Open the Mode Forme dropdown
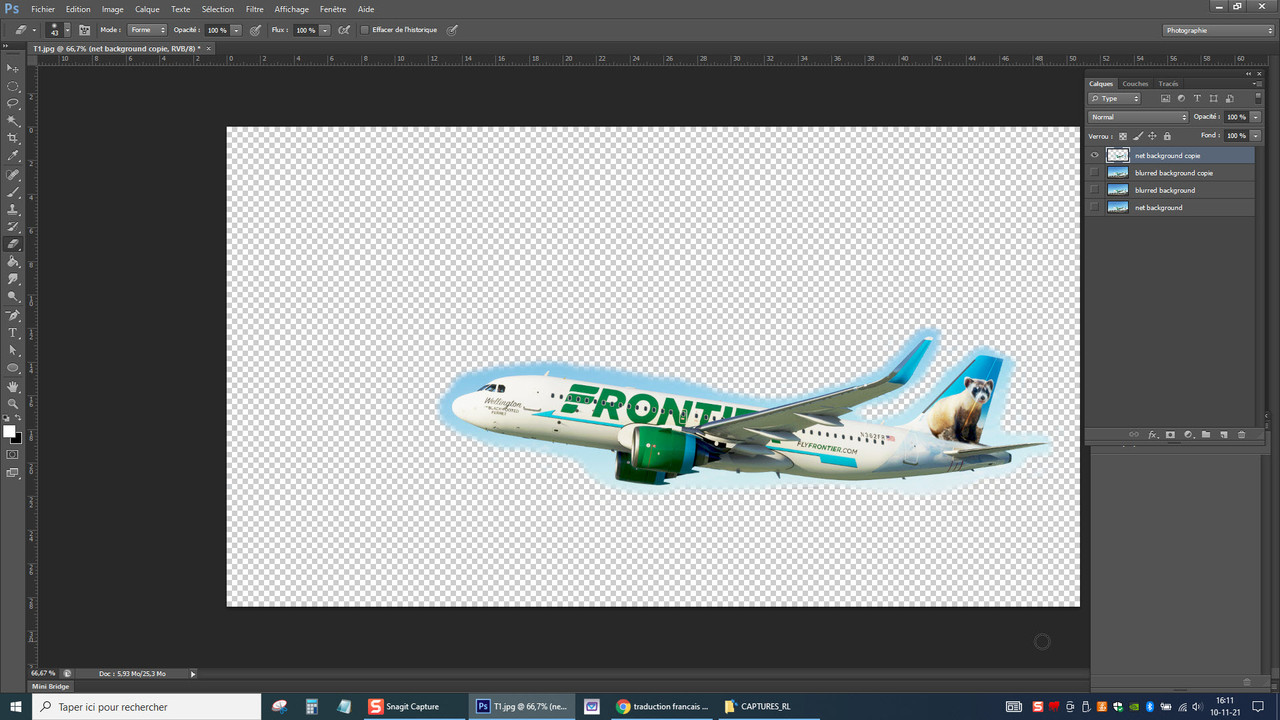 click(147, 30)
